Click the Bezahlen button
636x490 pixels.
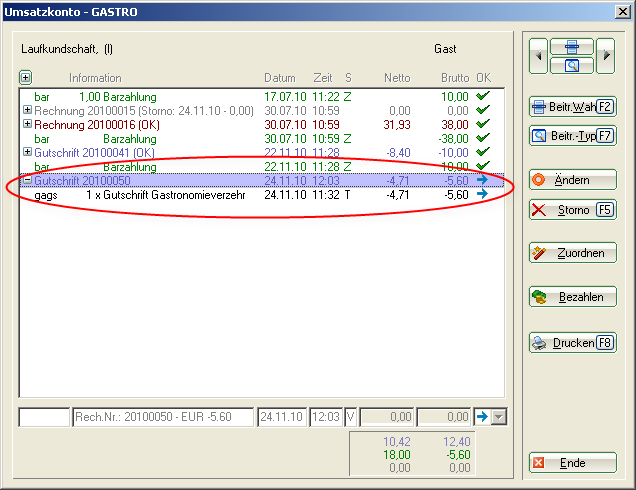573,297
